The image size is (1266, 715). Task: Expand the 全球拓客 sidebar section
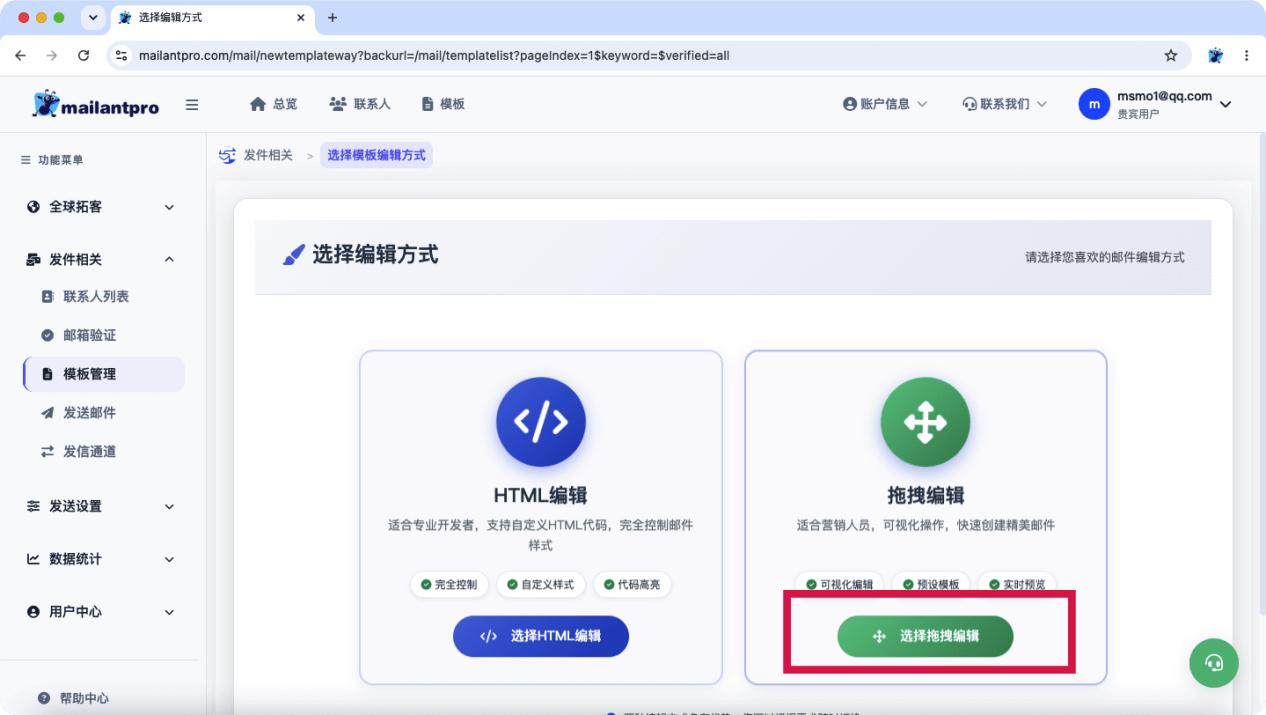(100, 207)
